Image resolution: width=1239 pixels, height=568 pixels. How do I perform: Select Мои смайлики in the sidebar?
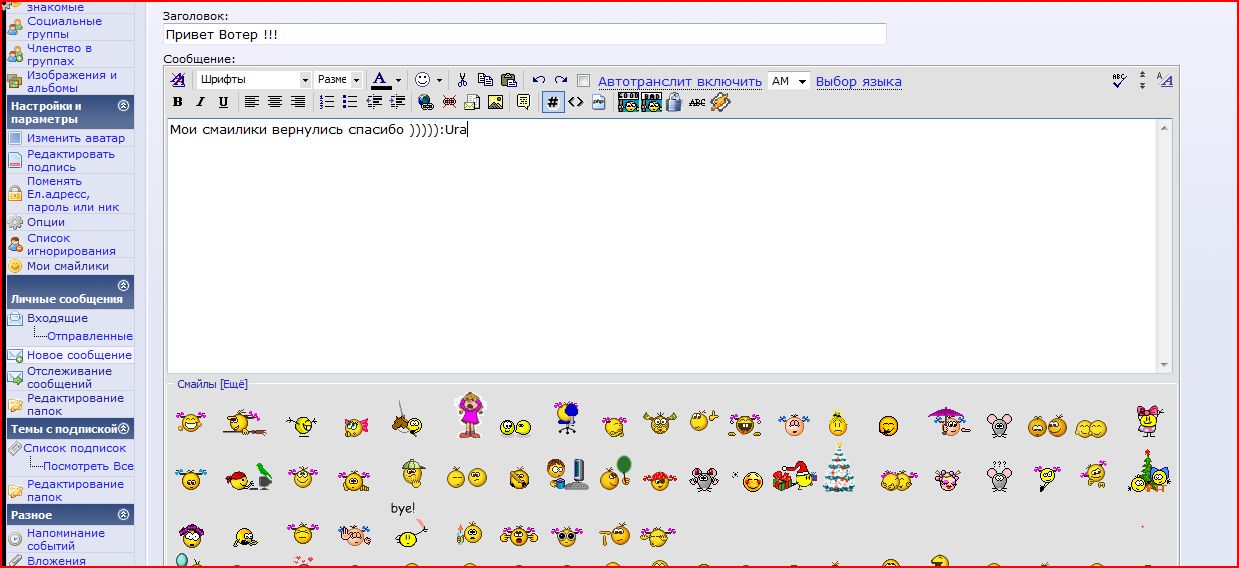67,266
